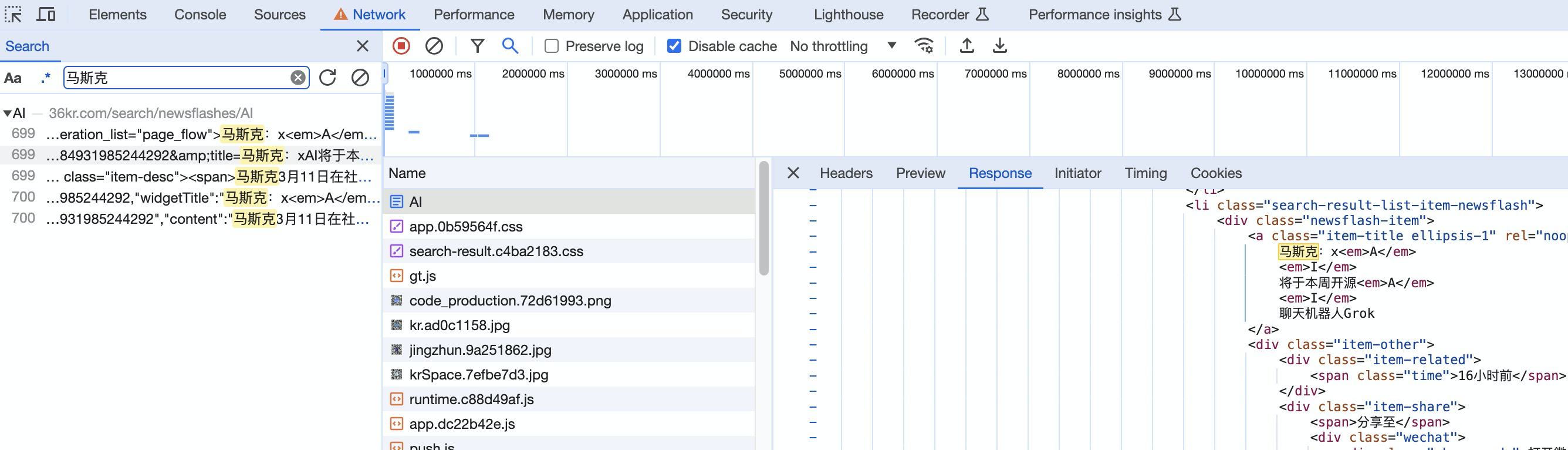Open network conditions wifi settings icon
1568x450 pixels.
point(924,46)
